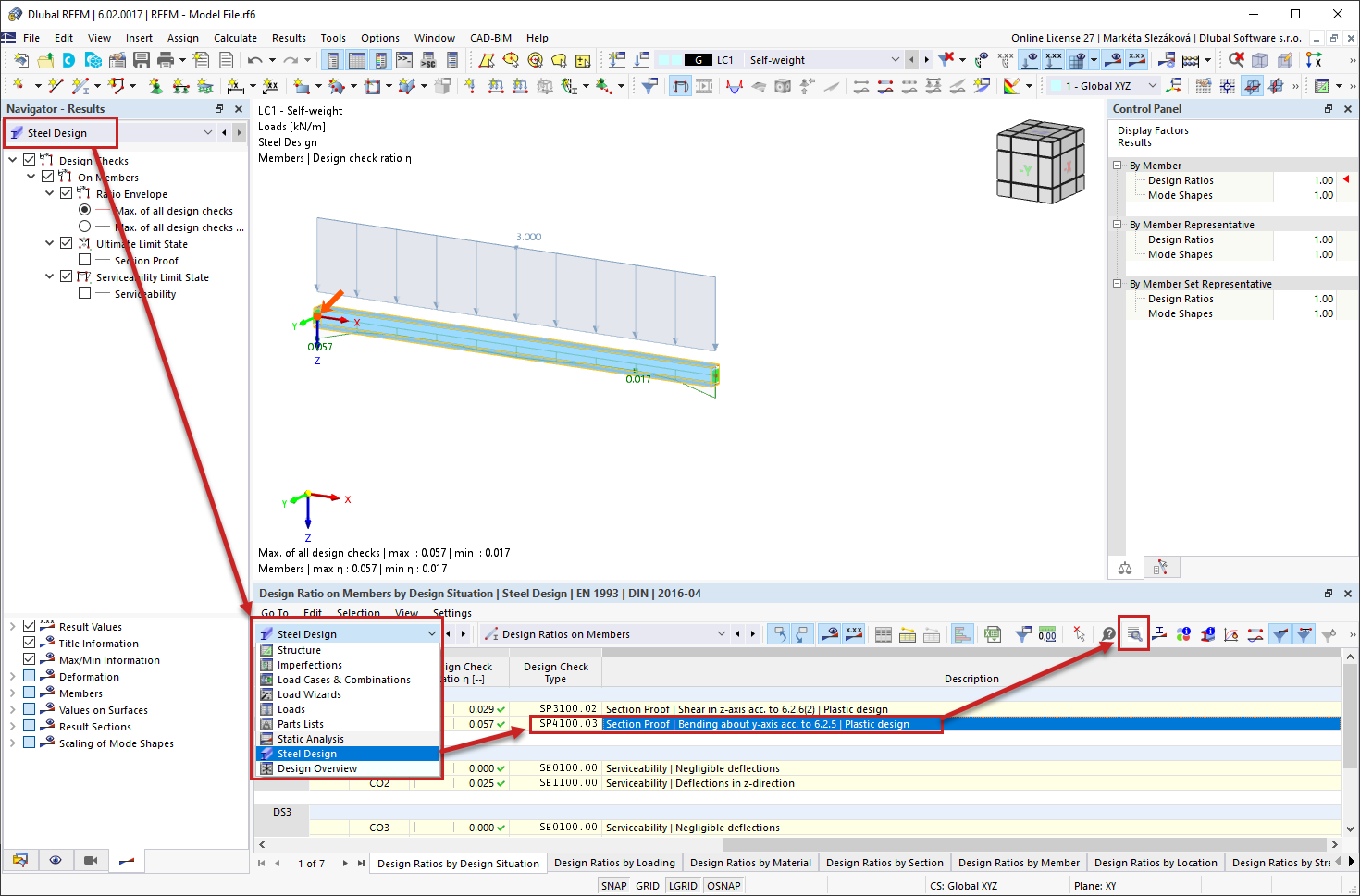Image resolution: width=1360 pixels, height=896 pixels.
Task: Select Static Analysis in the dropdown list
Action: [348, 739]
